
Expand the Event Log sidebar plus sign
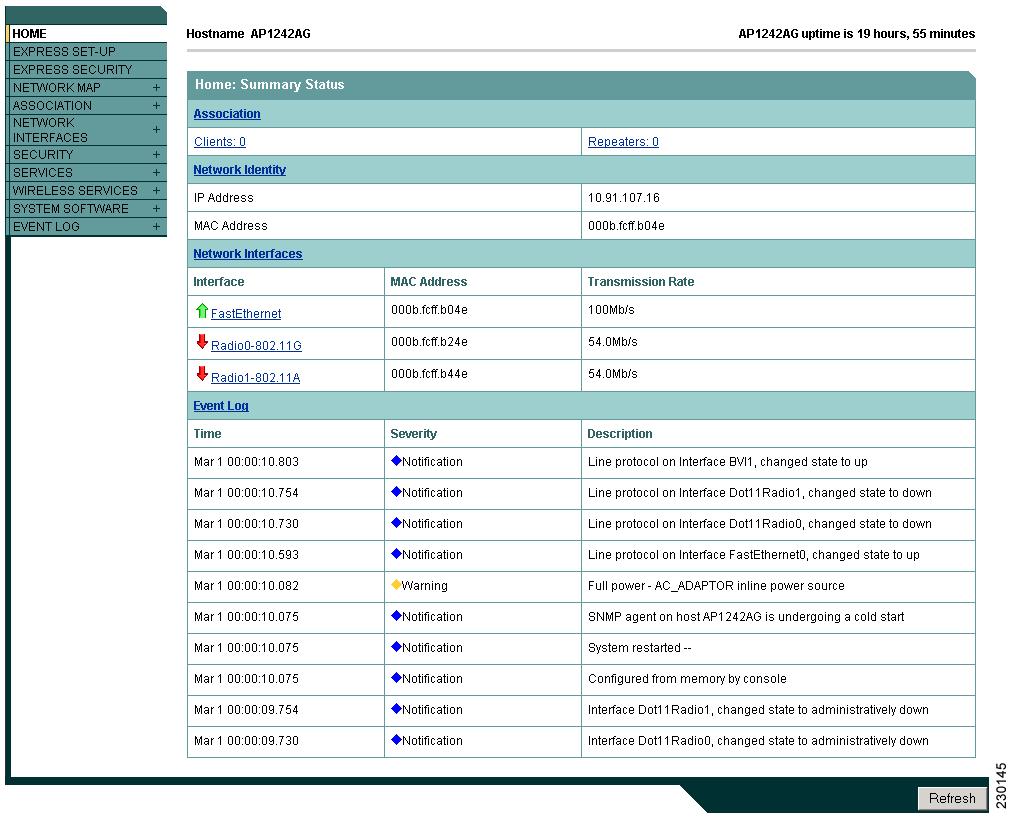[x=156, y=227]
